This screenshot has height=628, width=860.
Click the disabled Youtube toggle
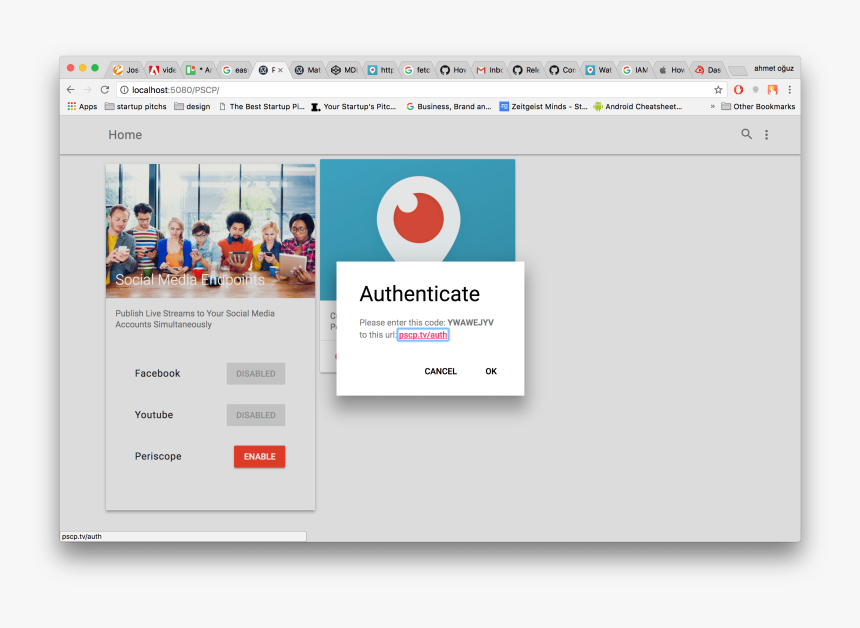pyautogui.click(x=255, y=414)
